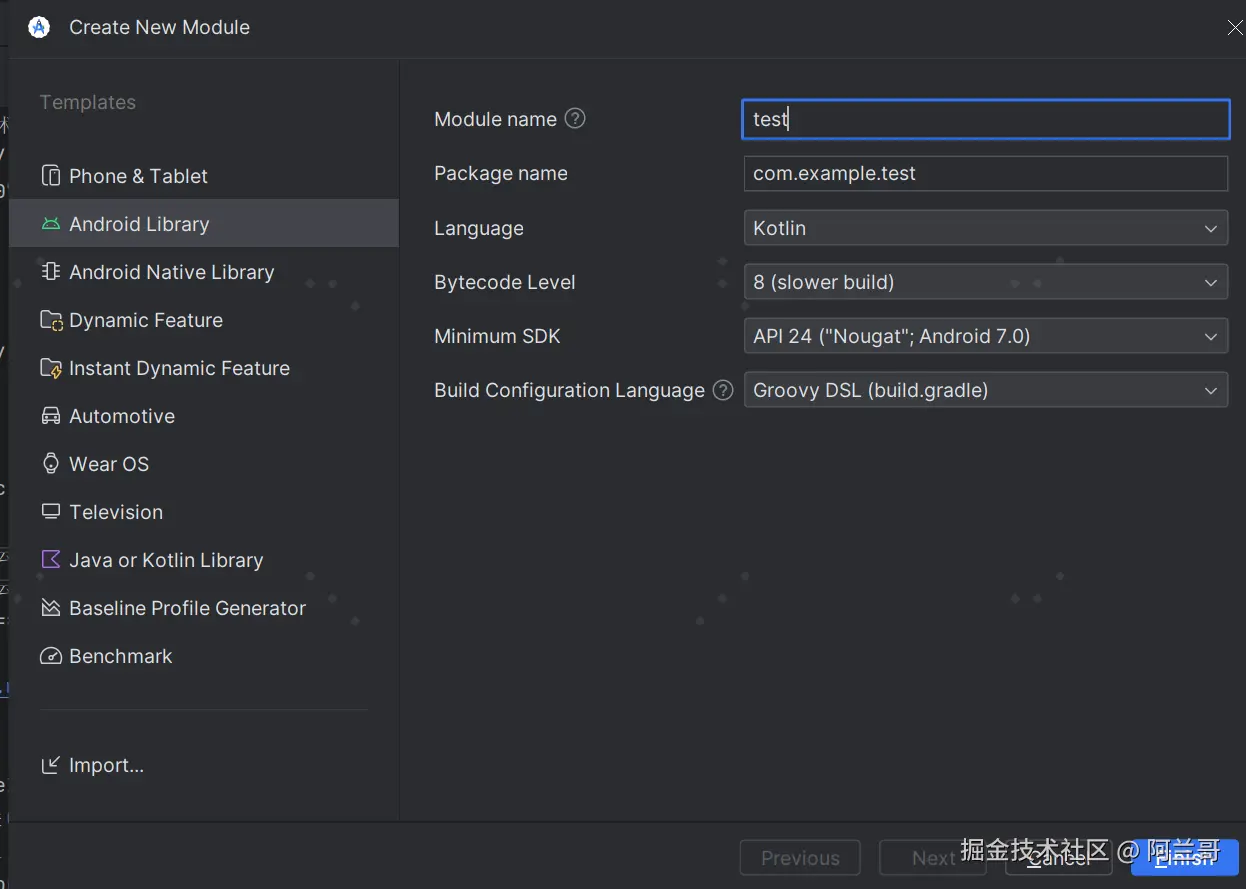Click the Language label
The image size is (1246, 889).
[x=479, y=228]
